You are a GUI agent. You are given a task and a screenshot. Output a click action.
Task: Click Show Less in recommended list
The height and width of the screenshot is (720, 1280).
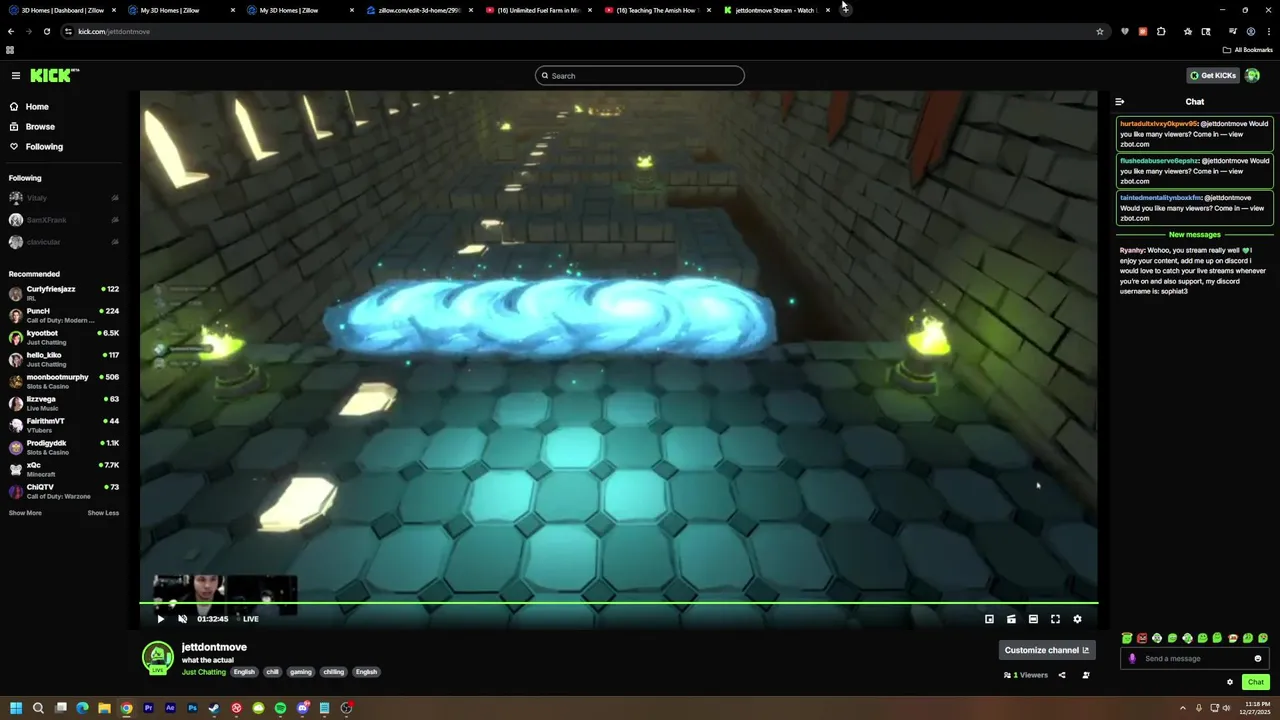click(103, 513)
